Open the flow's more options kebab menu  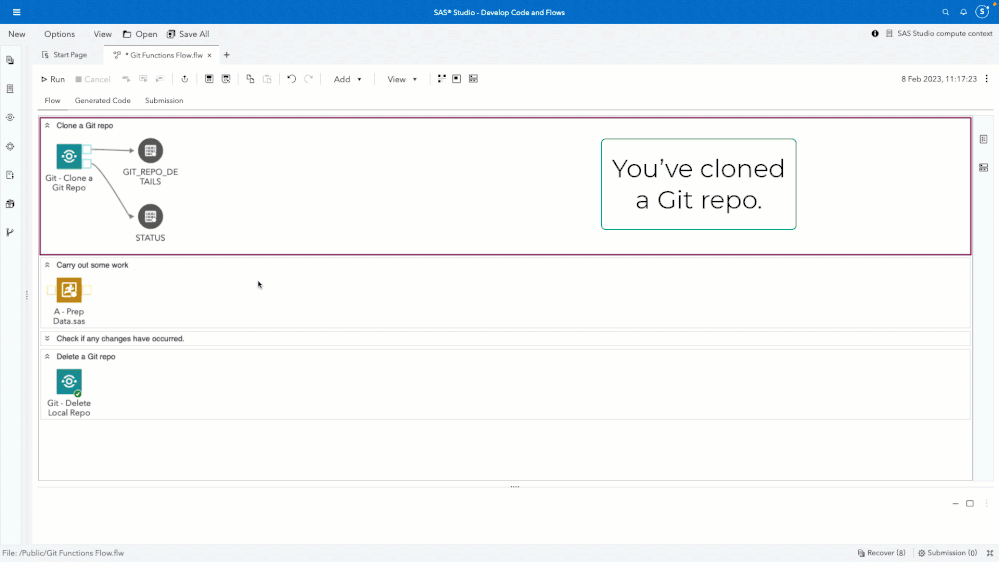987,79
